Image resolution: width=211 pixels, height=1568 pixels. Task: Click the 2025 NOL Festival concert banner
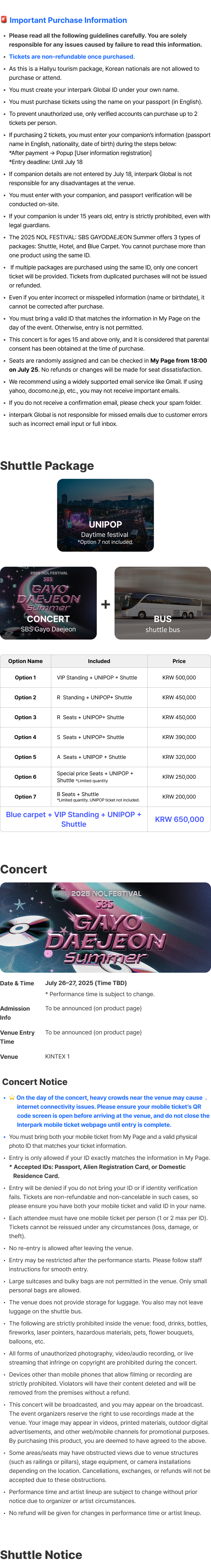click(x=105, y=927)
